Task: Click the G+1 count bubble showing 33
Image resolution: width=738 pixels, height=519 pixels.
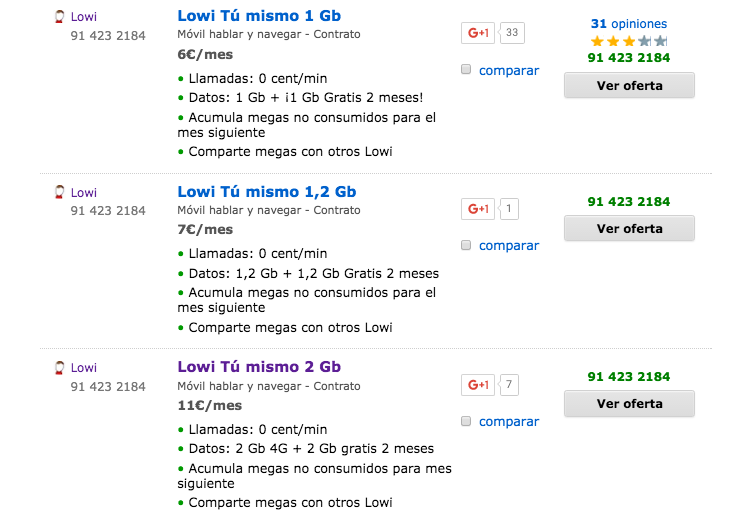Action: pyautogui.click(x=512, y=33)
